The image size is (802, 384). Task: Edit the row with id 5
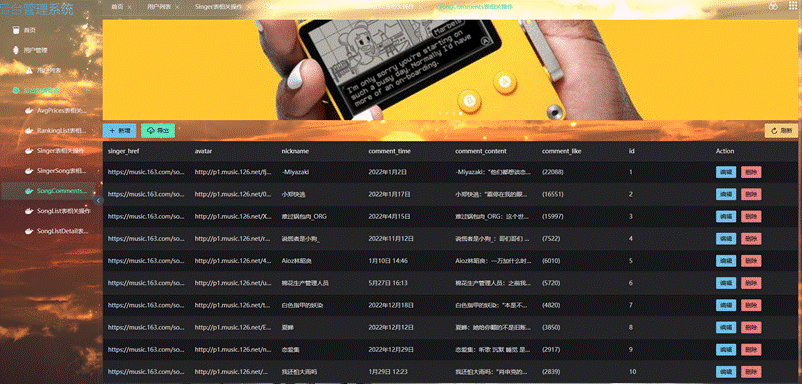coord(726,261)
